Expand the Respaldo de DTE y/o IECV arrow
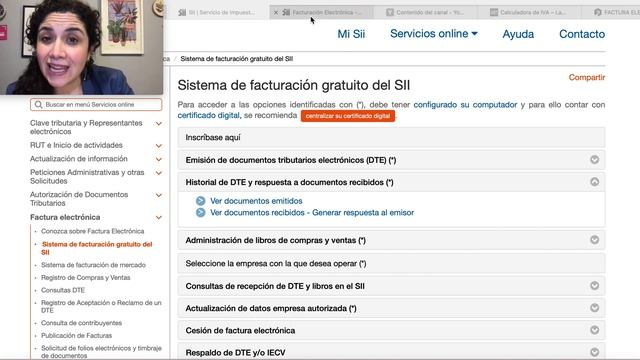 pyautogui.click(x=594, y=352)
